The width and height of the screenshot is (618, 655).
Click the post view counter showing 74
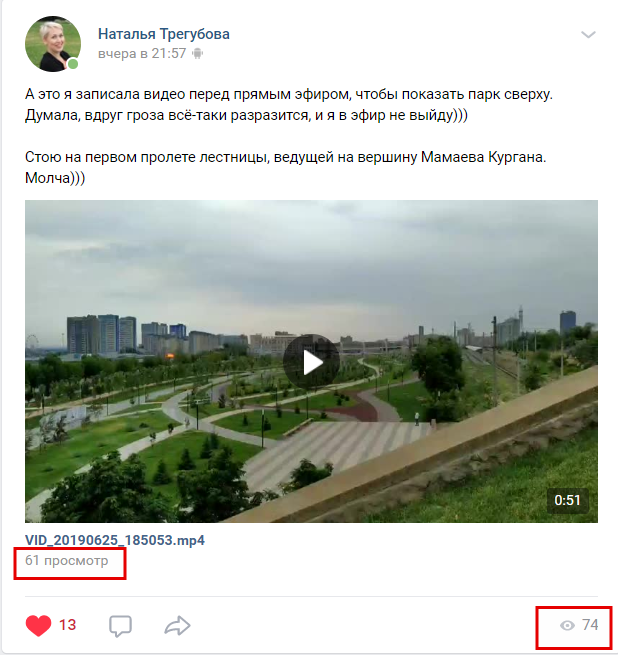(590, 625)
